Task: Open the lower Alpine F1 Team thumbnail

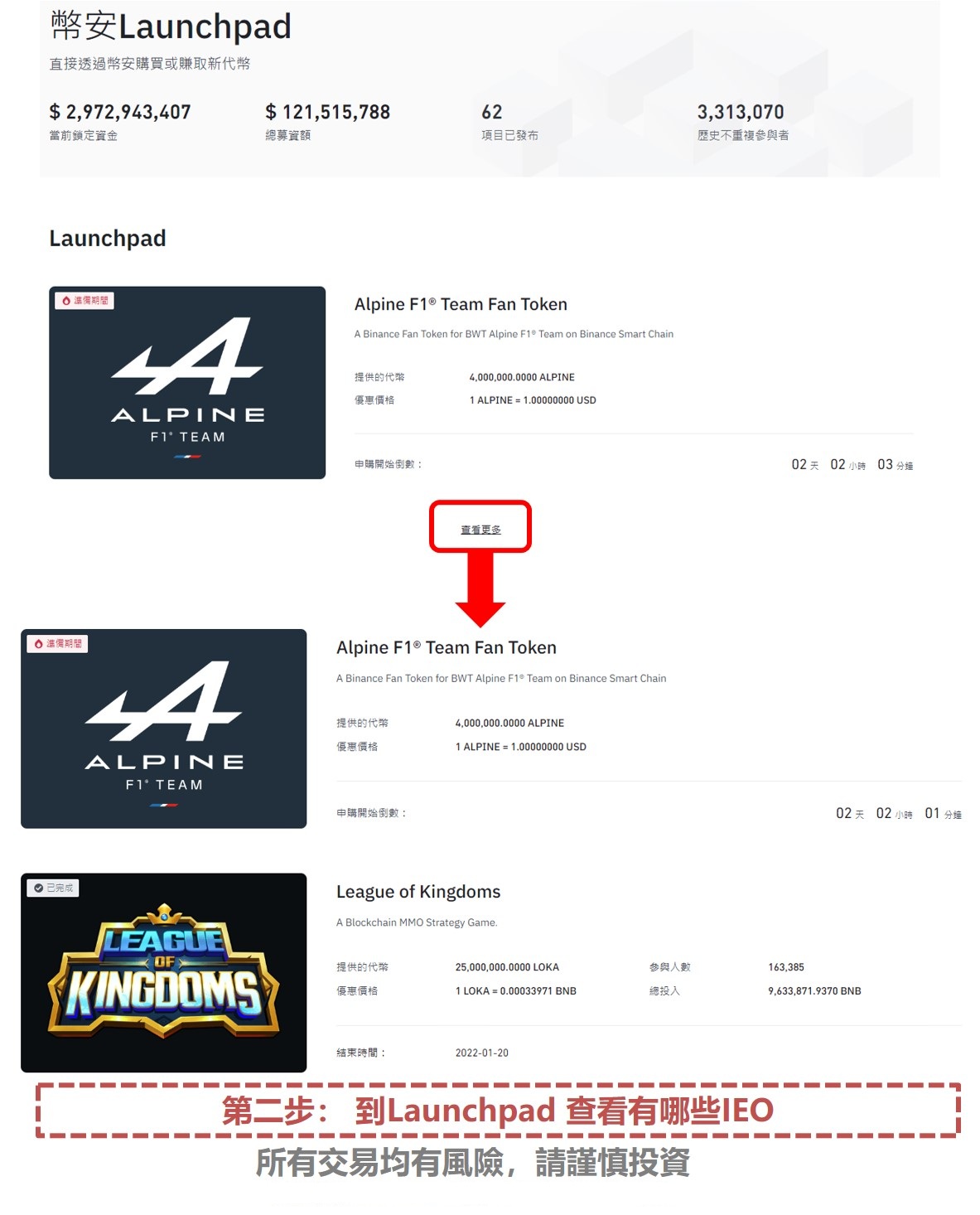Action: [x=164, y=729]
